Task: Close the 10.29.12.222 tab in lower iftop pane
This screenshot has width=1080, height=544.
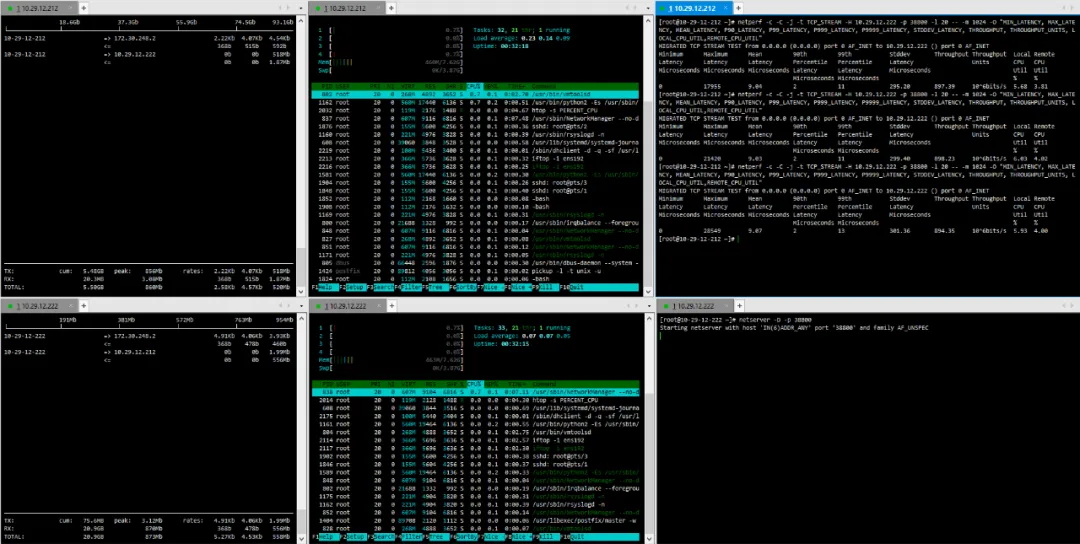Action: (70, 306)
